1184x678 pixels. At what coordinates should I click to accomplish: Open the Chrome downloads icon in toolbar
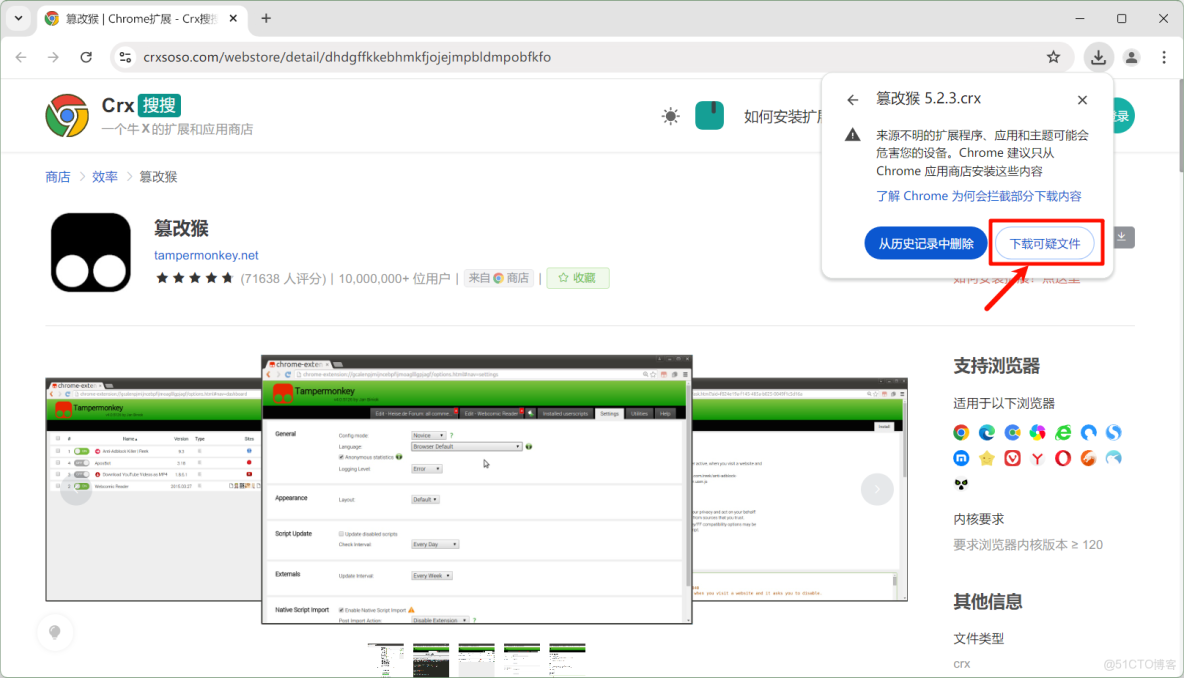point(1098,57)
